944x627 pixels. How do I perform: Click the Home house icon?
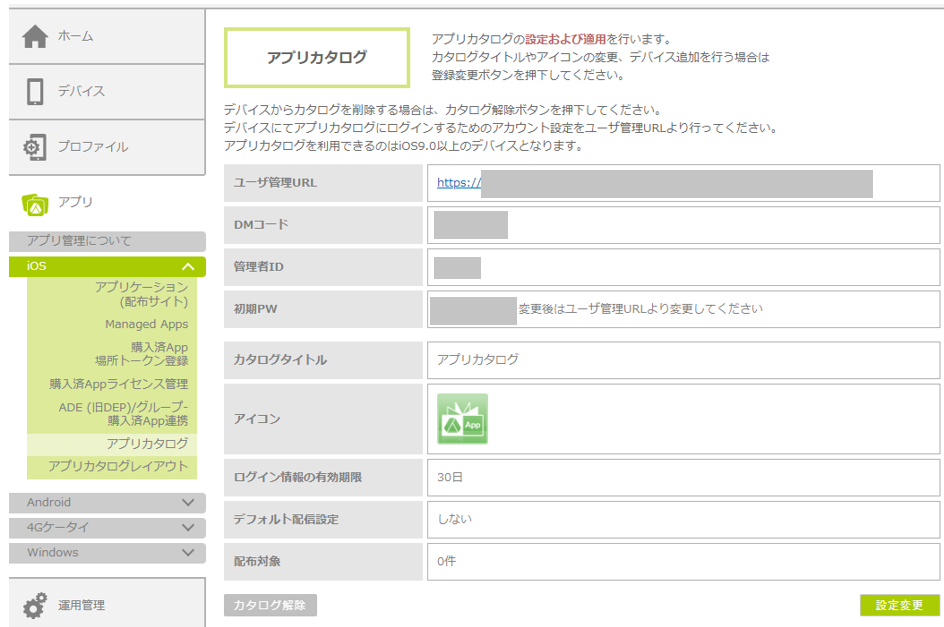coord(35,36)
